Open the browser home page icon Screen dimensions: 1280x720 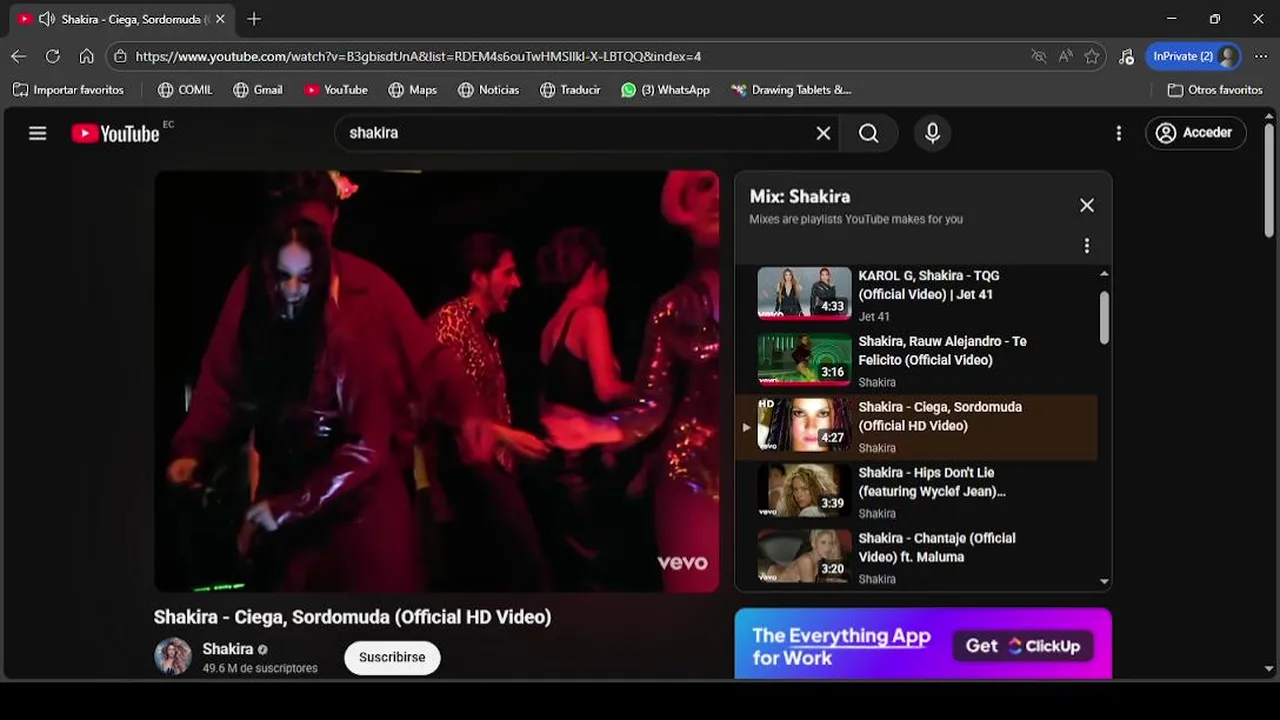click(87, 56)
